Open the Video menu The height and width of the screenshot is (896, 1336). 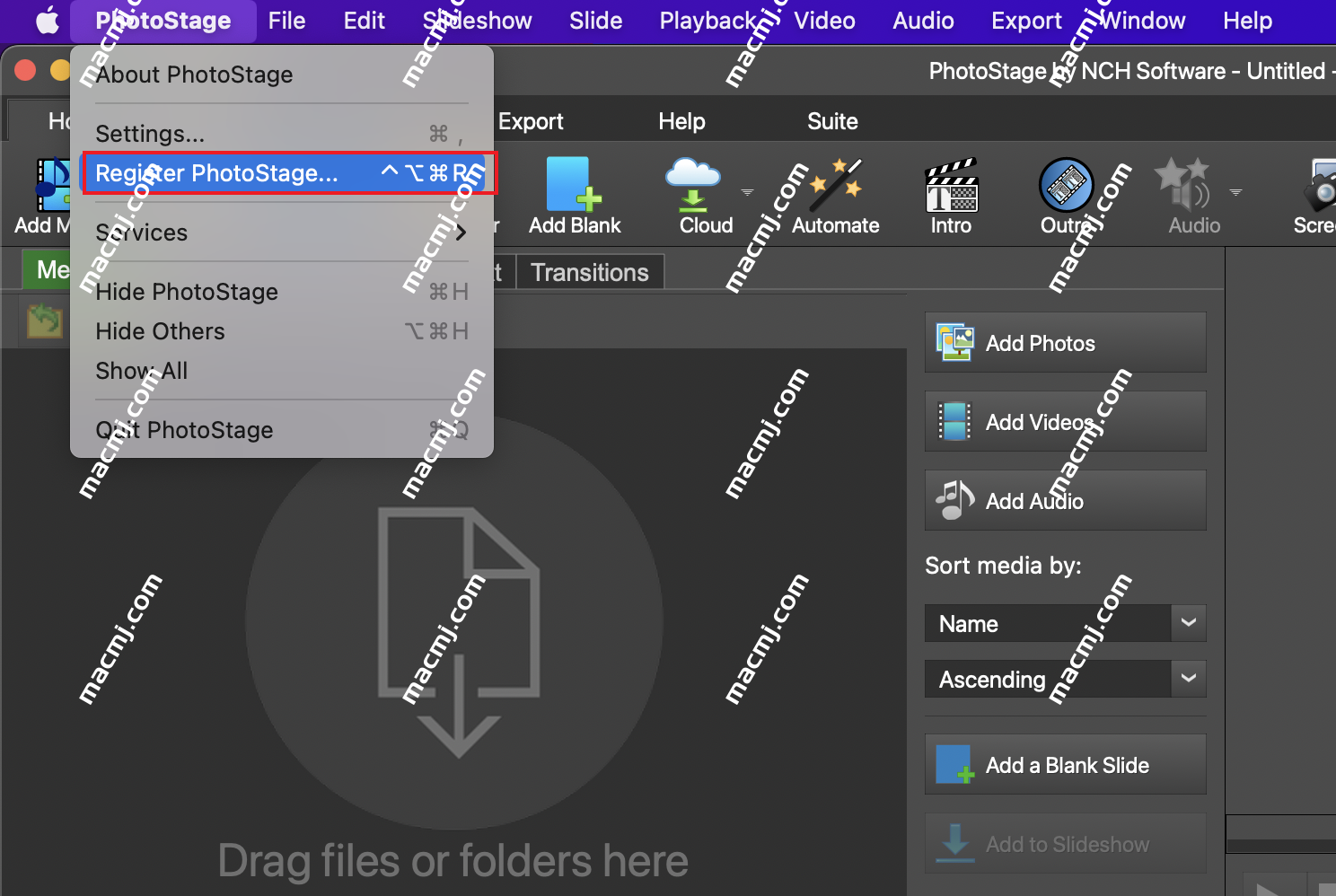click(824, 21)
